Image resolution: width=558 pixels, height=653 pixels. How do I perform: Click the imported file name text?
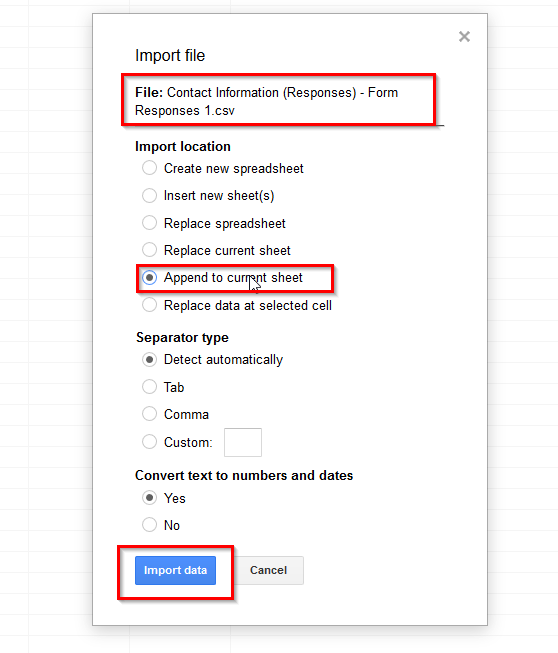point(267,101)
